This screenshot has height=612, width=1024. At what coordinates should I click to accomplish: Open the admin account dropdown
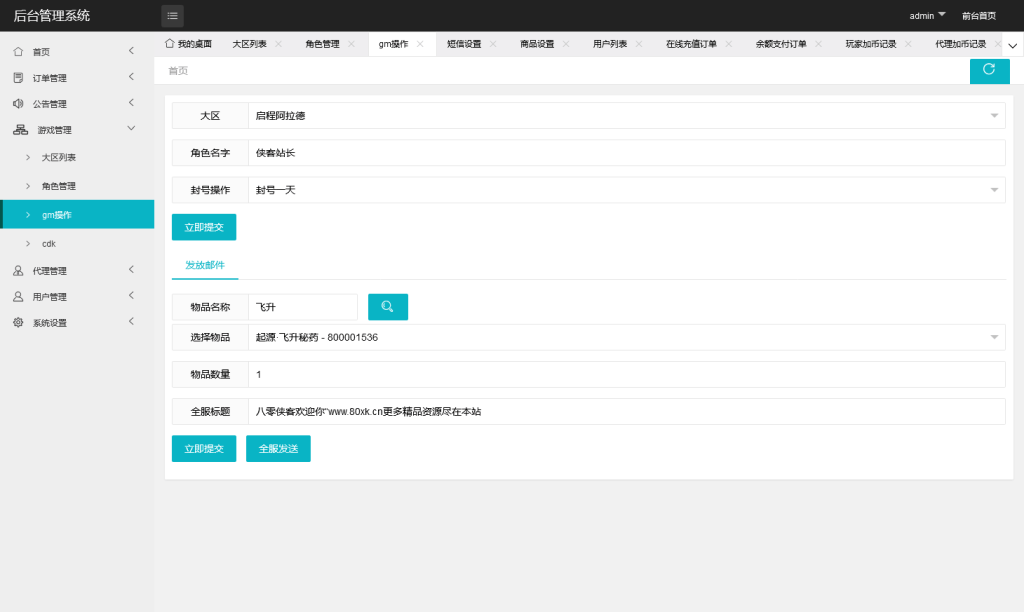[927, 15]
